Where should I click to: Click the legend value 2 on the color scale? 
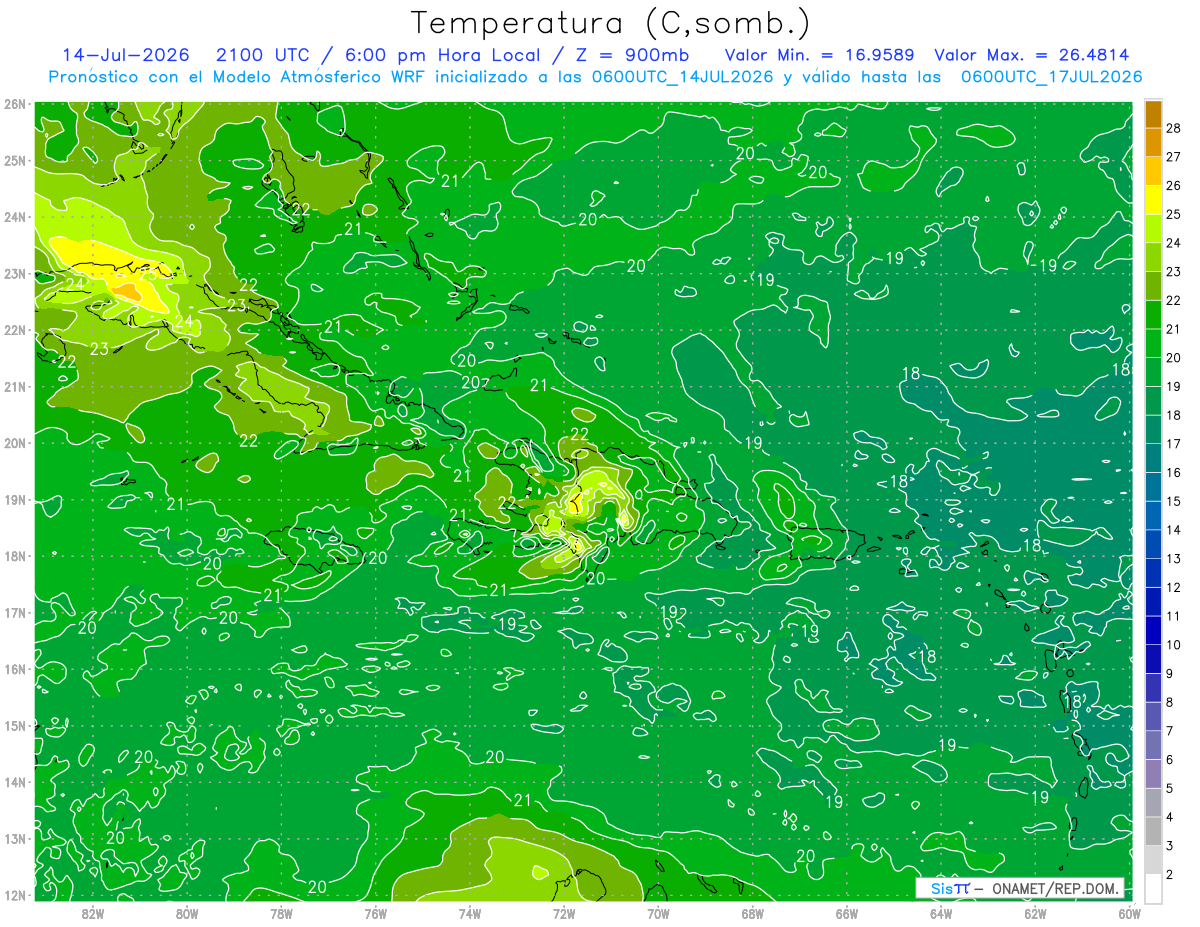(x=1170, y=875)
